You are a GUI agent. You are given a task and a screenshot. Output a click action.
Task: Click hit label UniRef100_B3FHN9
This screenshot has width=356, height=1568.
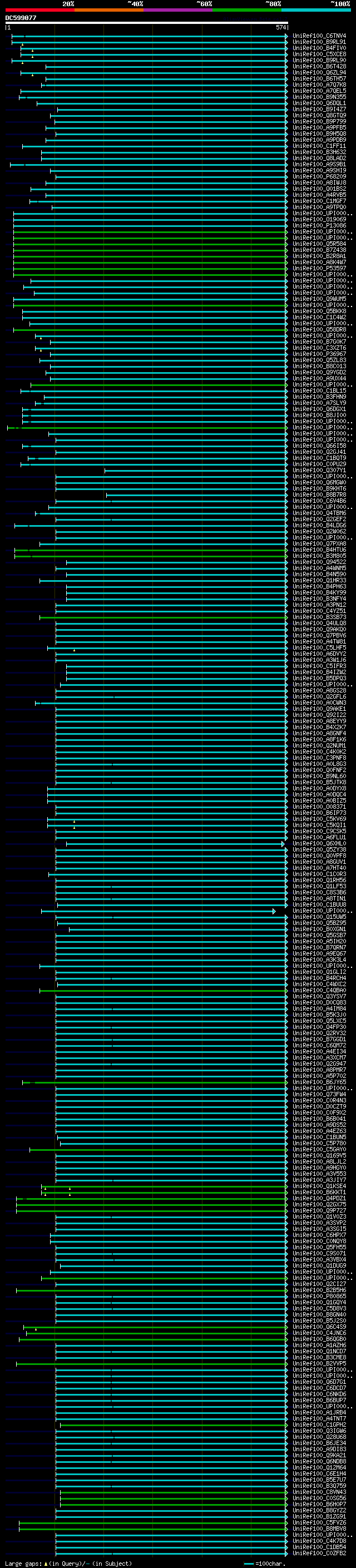pyautogui.click(x=319, y=397)
